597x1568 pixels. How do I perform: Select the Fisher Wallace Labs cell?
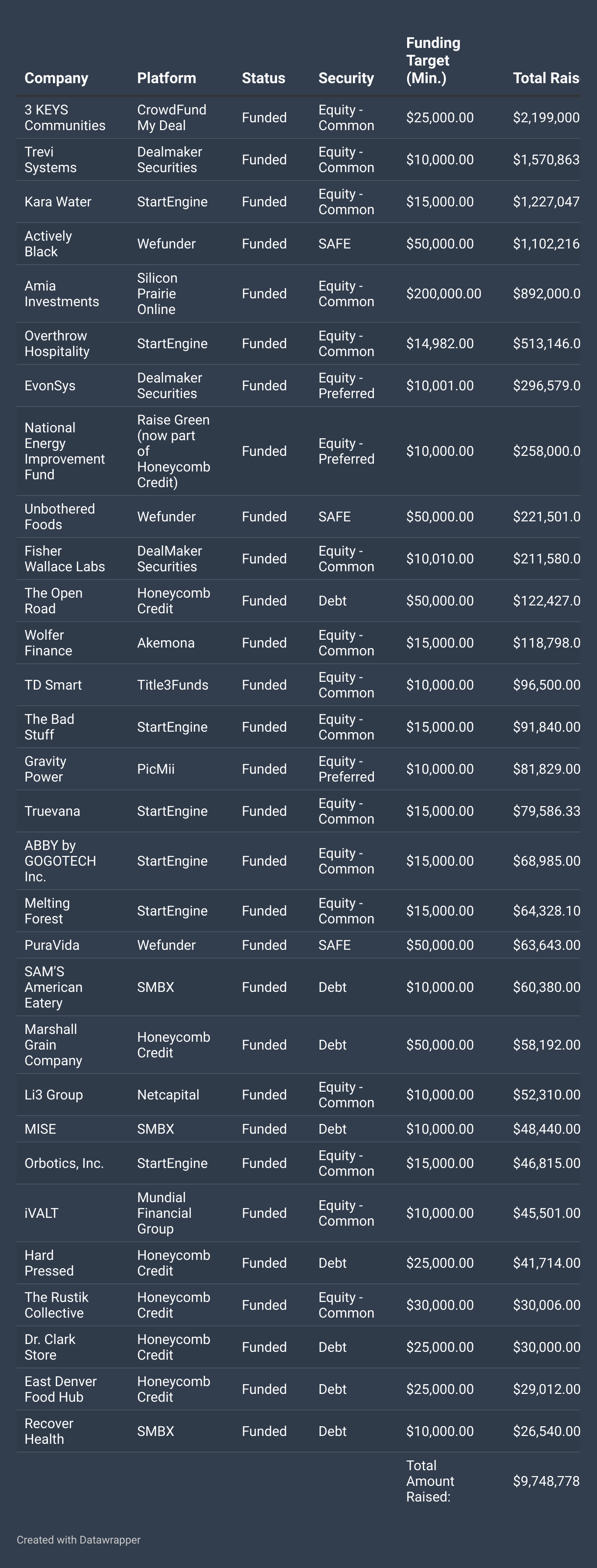coord(65,559)
